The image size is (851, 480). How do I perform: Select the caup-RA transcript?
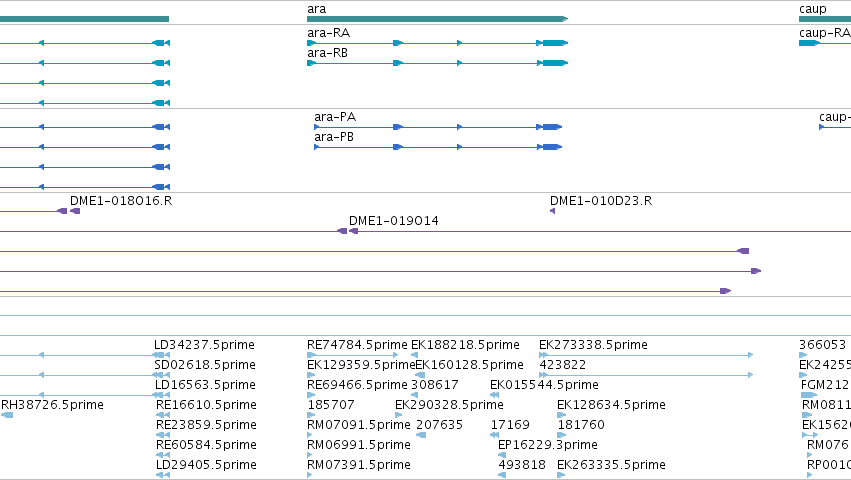pos(825,43)
